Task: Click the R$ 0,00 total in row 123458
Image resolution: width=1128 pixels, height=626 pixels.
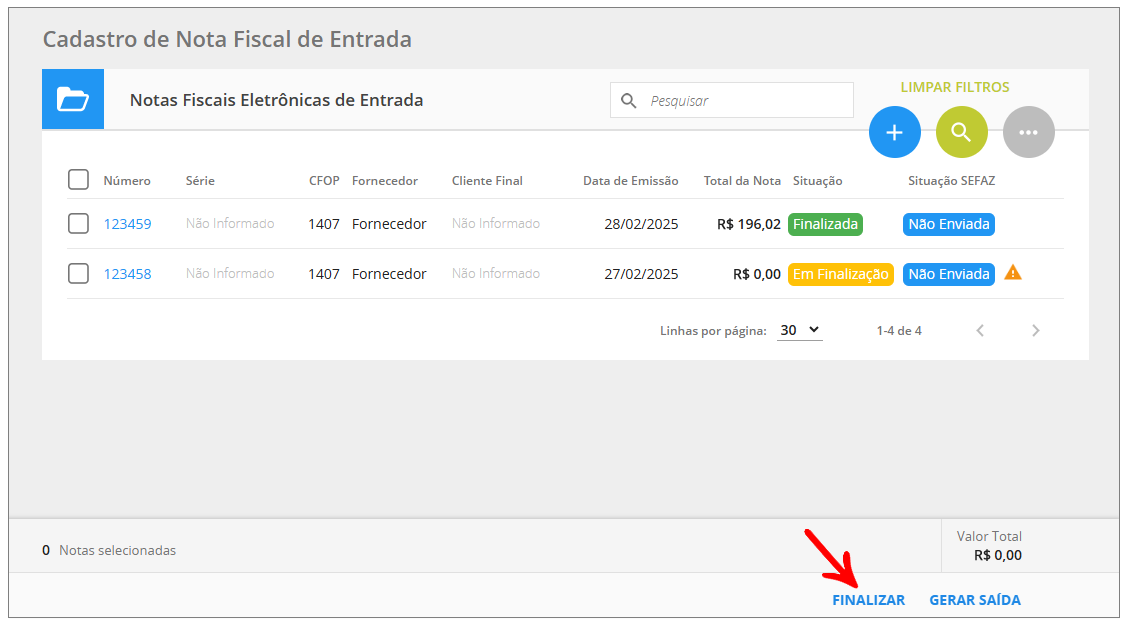Action: [x=757, y=274]
